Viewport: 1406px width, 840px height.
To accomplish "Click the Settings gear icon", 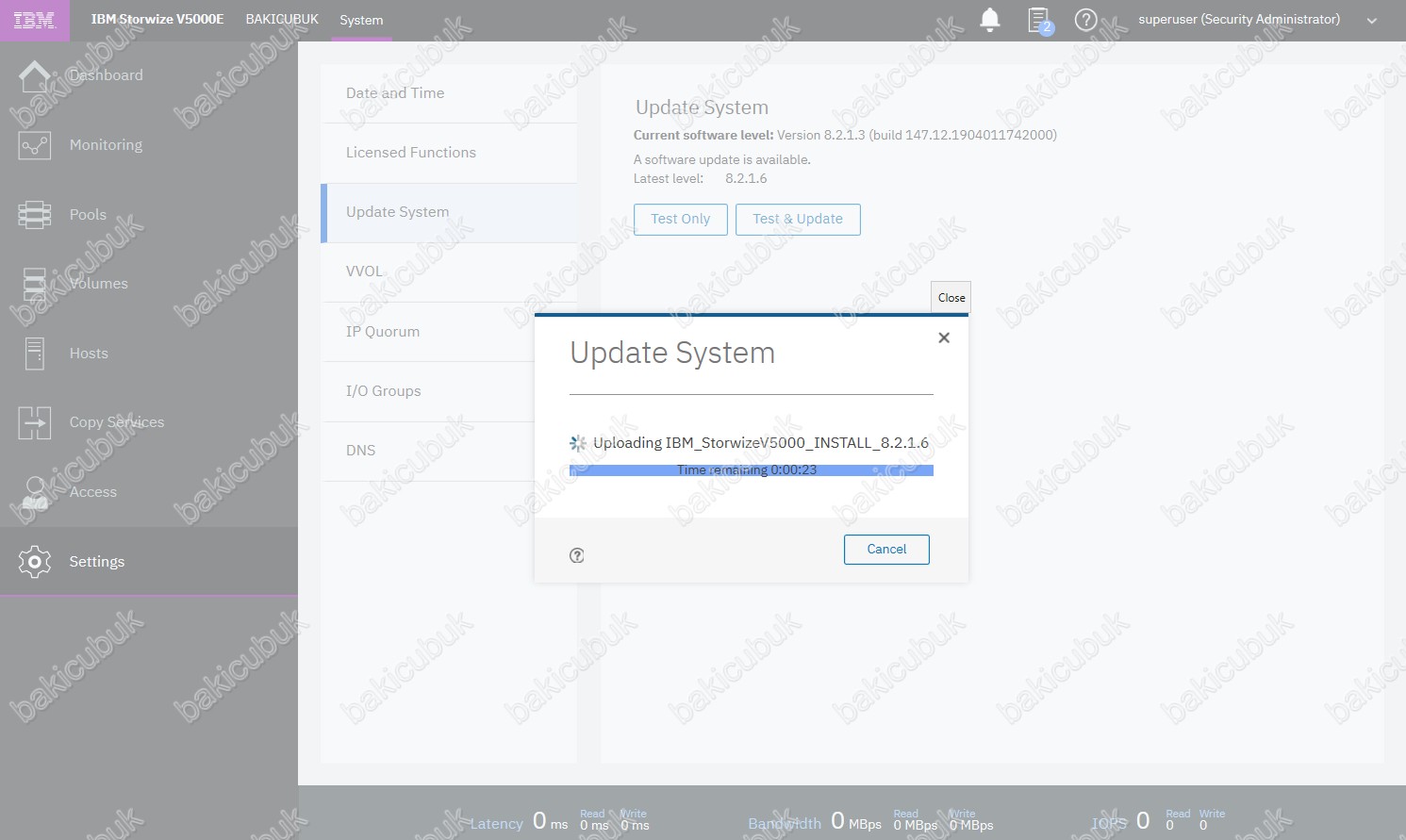I will coord(35,562).
